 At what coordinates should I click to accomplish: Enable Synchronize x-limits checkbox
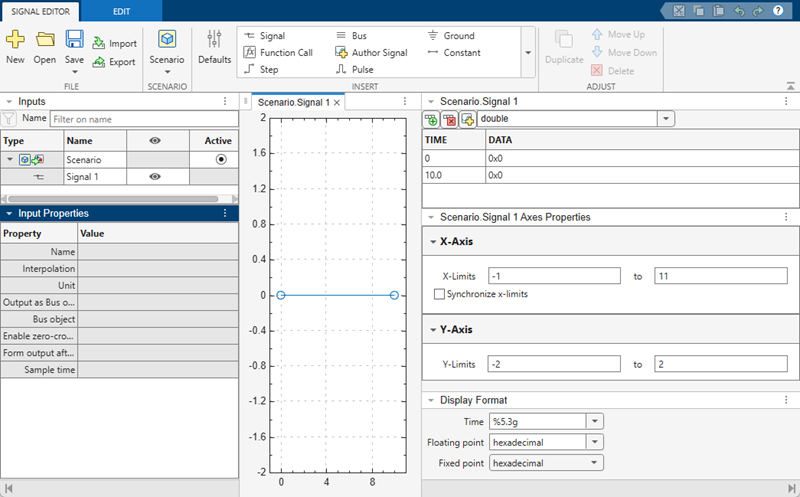pos(440,294)
